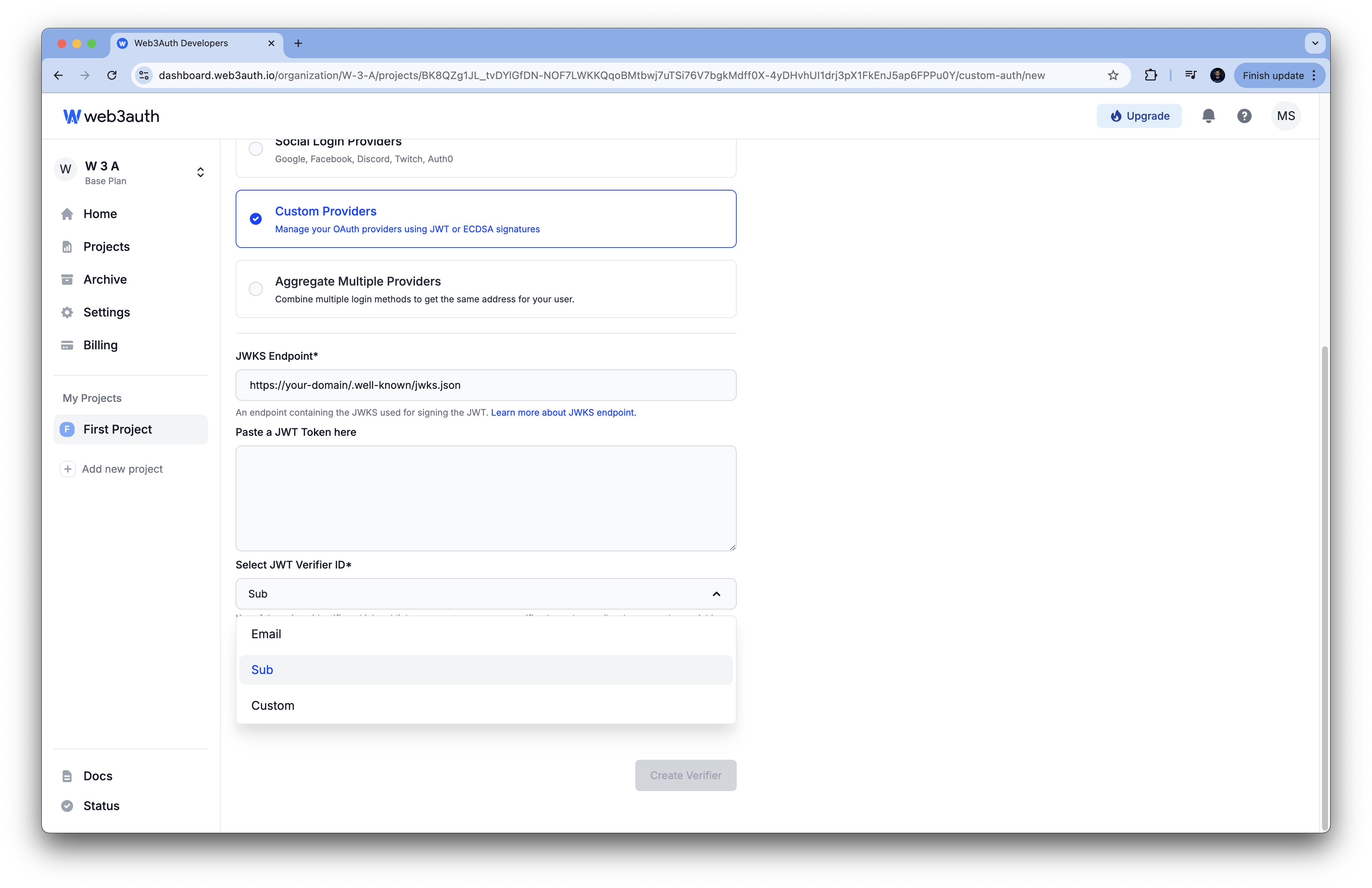The height and width of the screenshot is (888, 1372).
Task: Click the Custom Providers title text
Action: (325, 211)
